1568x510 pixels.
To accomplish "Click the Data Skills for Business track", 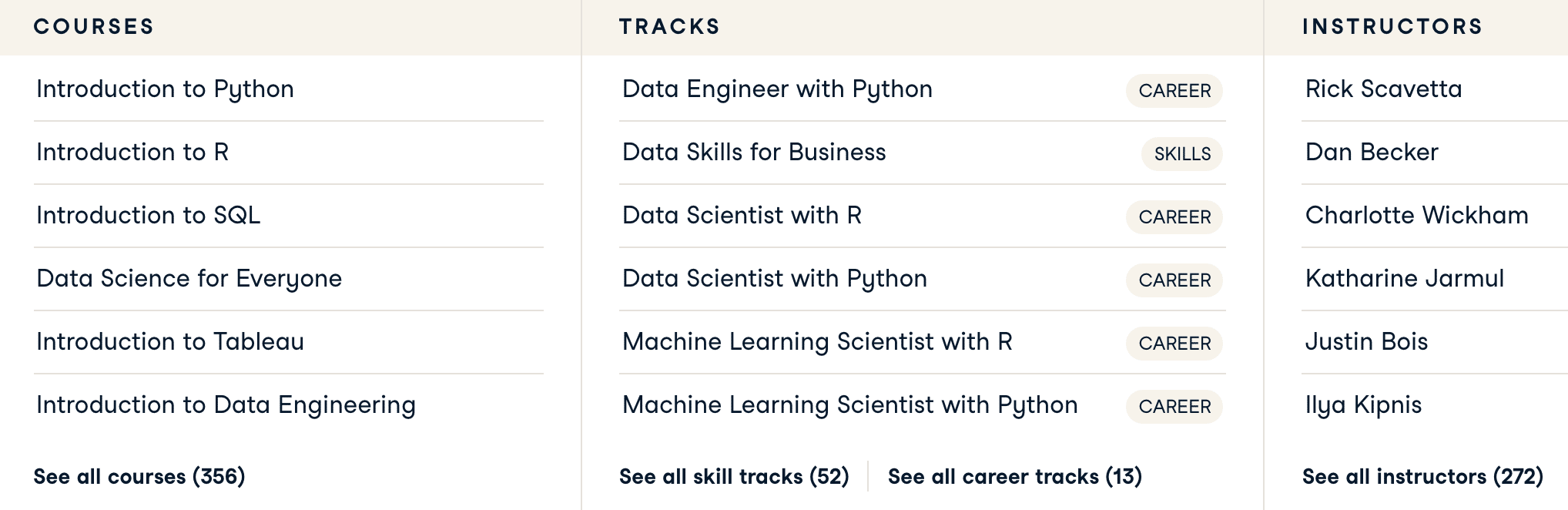I will coord(753,153).
